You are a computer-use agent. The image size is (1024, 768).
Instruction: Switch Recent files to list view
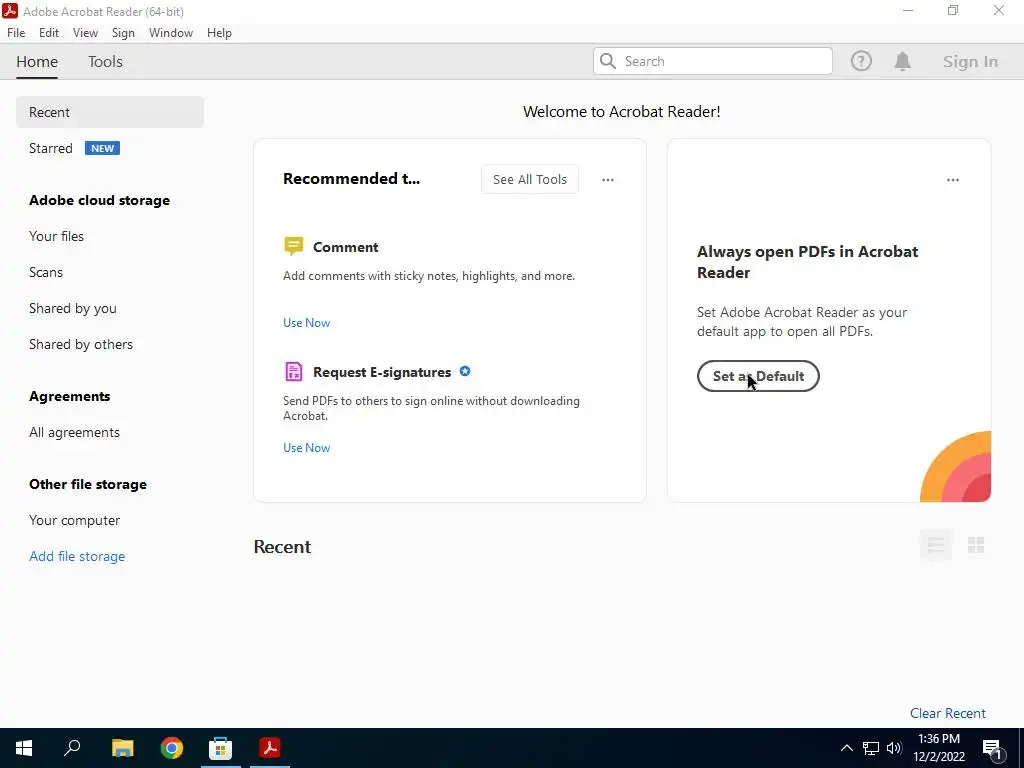[x=935, y=545]
